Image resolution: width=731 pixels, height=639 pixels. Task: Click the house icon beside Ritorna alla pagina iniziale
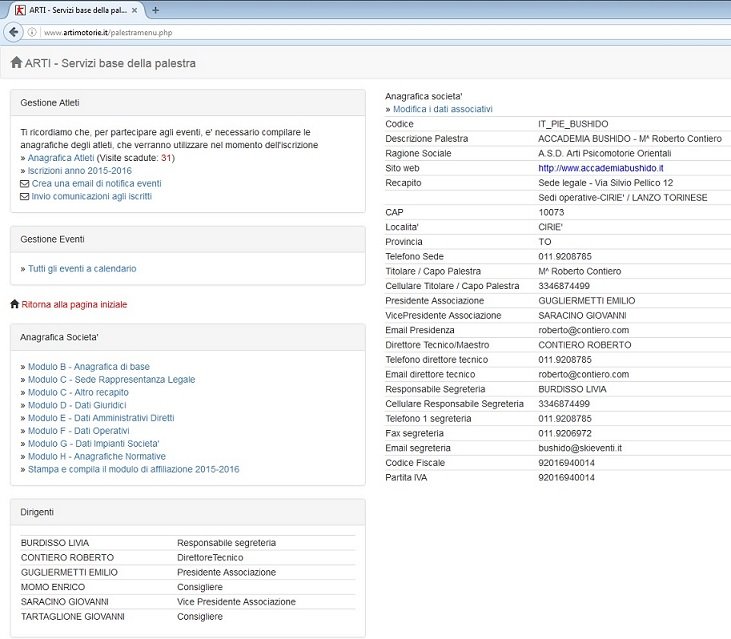coord(14,304)
